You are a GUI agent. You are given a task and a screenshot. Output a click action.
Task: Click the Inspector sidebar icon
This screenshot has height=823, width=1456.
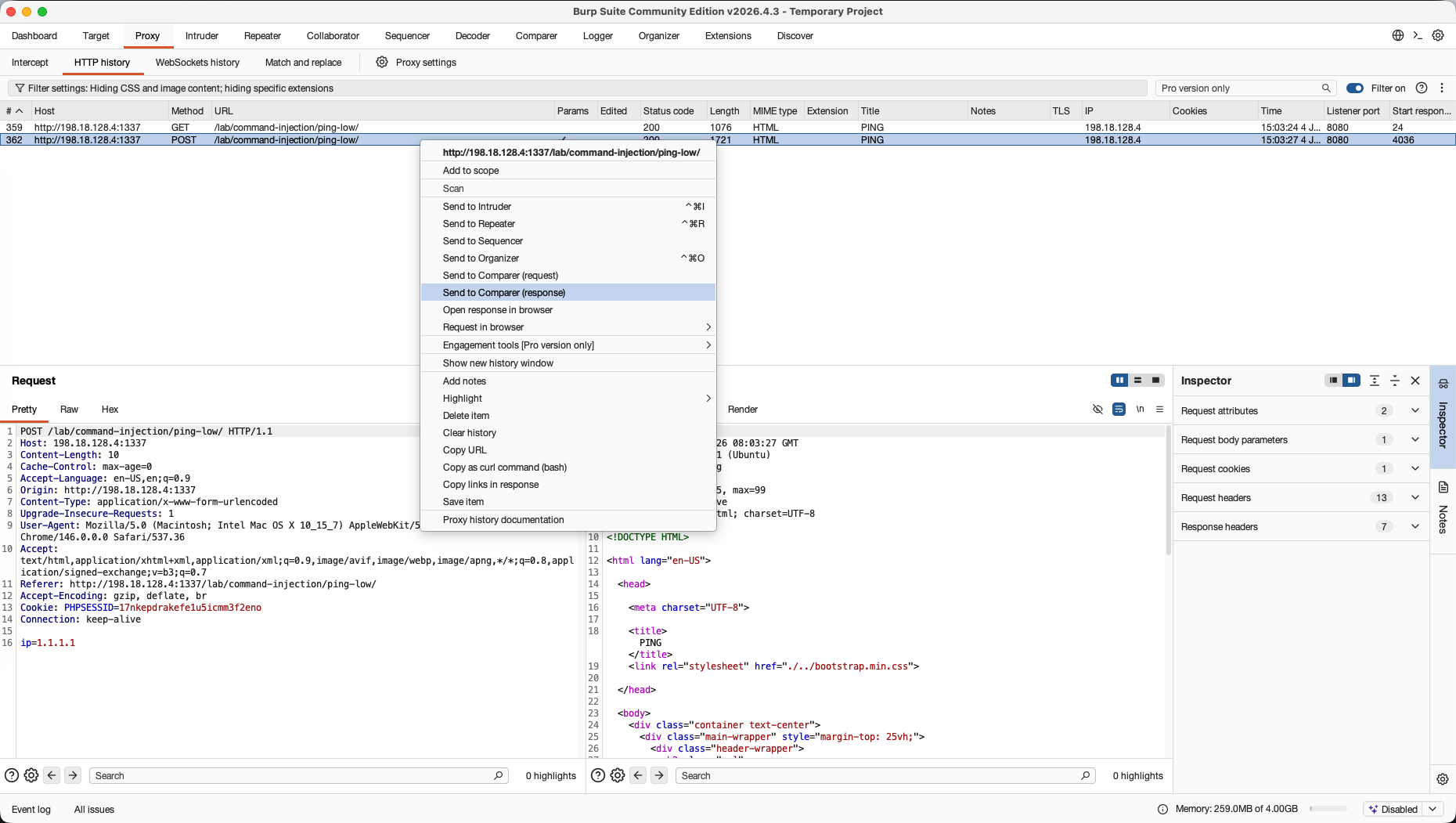[x=1443, y=384]
